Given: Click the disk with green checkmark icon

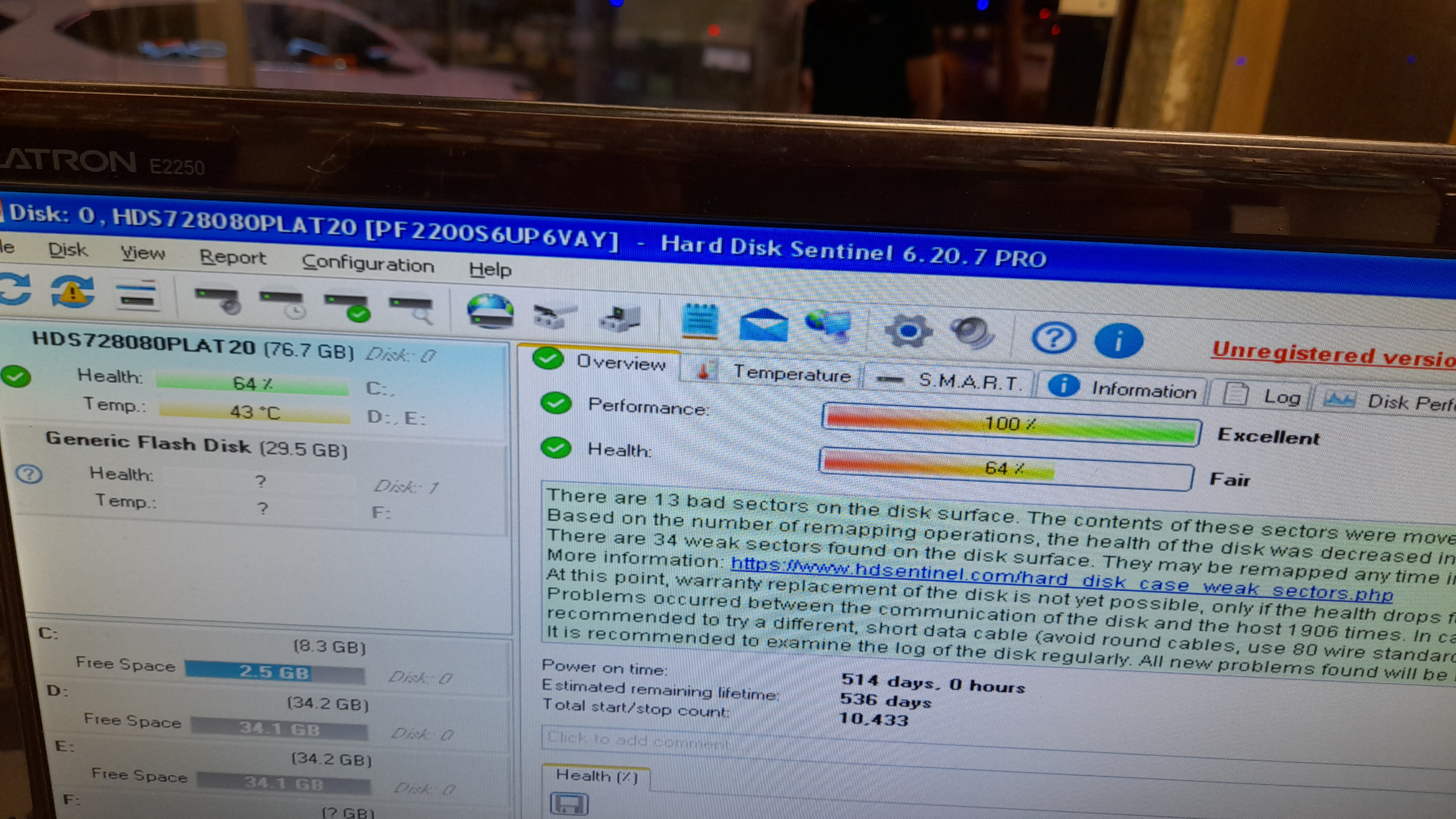Looking at the screenshot, I should pos(347,307).
